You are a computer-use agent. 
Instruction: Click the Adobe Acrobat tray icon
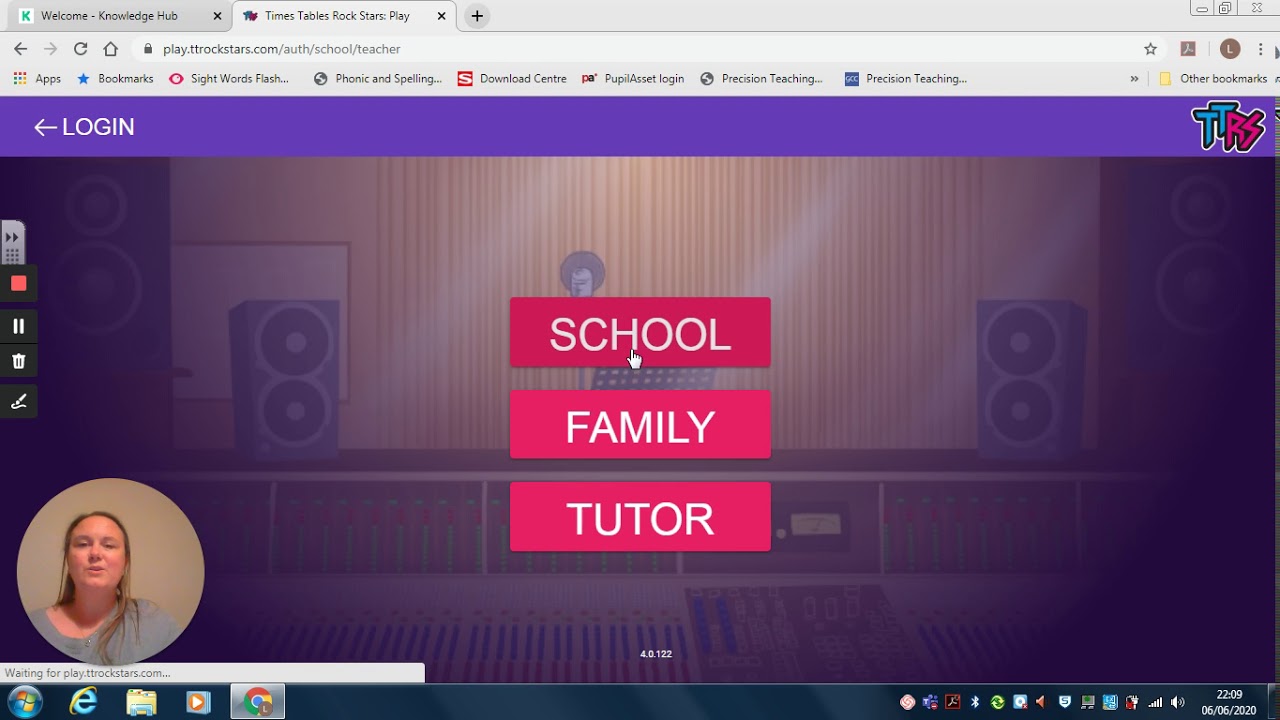pyautogui.click(x=953, y=702)
